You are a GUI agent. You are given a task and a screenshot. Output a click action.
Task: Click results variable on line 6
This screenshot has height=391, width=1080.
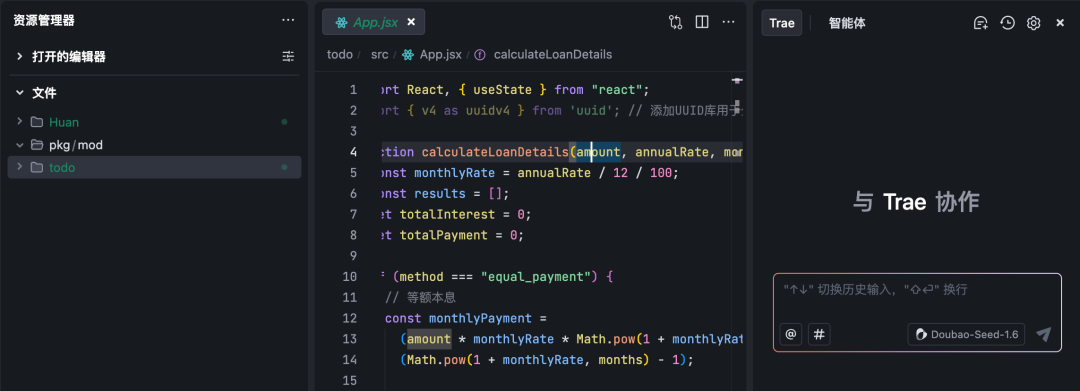(440, 193)
